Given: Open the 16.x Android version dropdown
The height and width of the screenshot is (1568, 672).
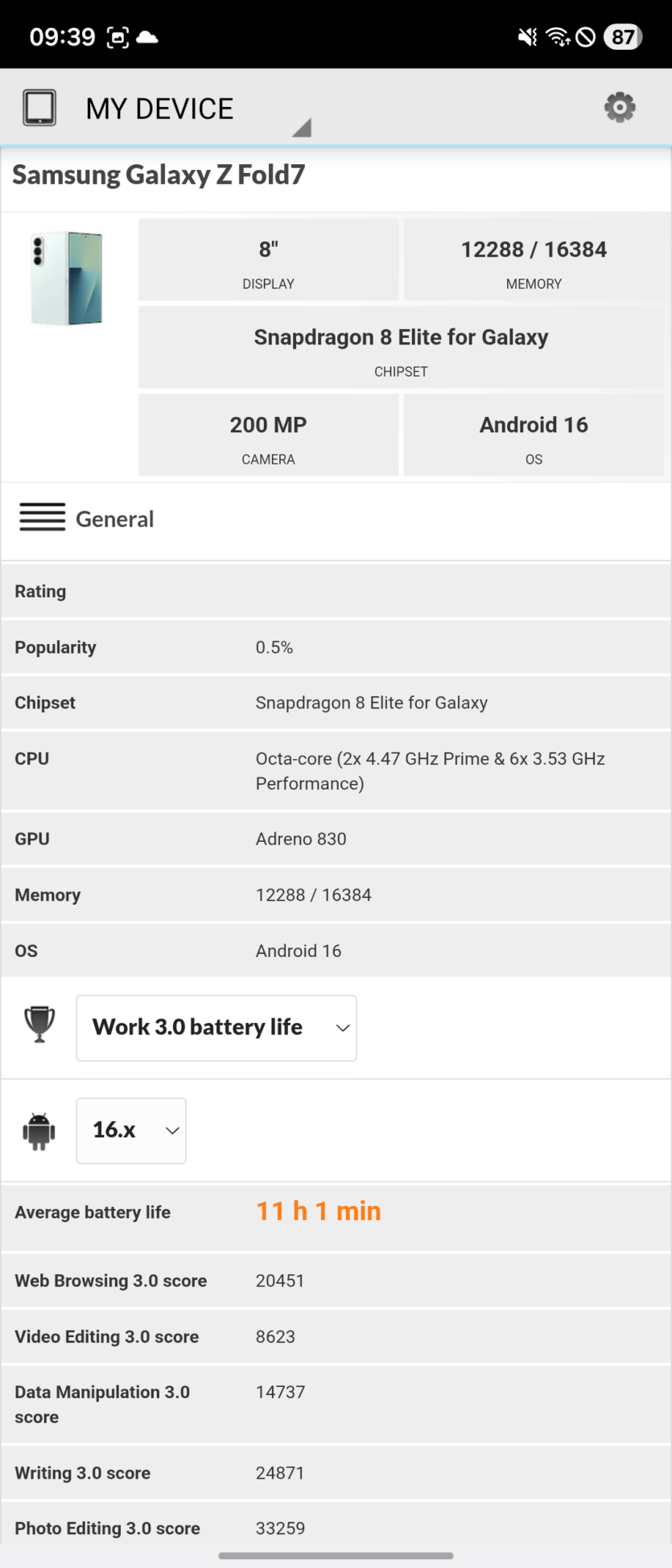Looking at the screenshot, I should [x=131, y=1130].
